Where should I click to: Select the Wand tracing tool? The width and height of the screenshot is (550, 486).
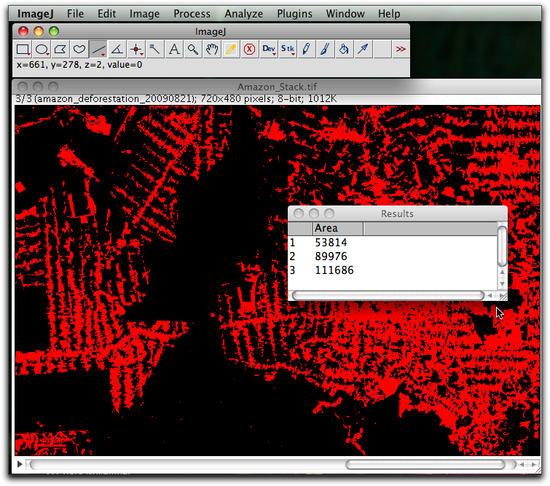pyautogui.click(x=155, y=49)
